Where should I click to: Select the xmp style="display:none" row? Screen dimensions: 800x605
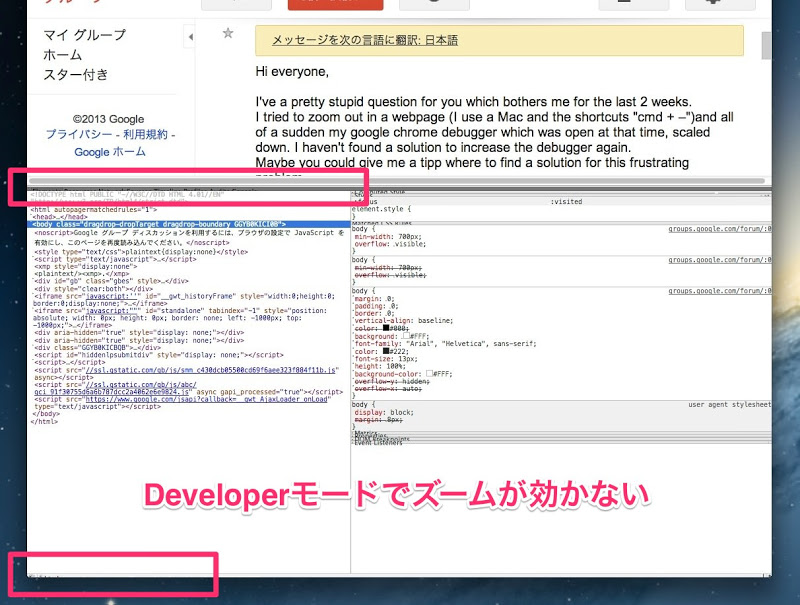tap(86, 266)
